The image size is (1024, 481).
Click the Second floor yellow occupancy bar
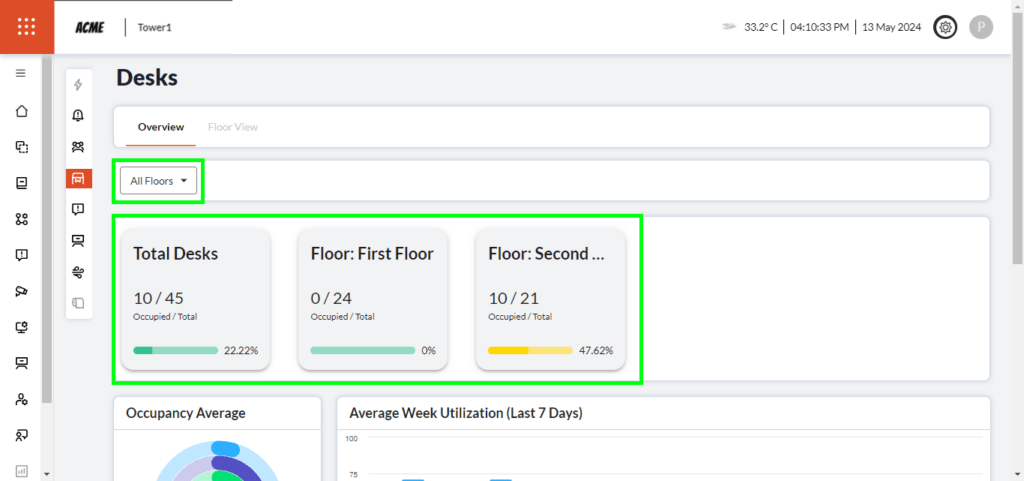click(x=530, y=351)
